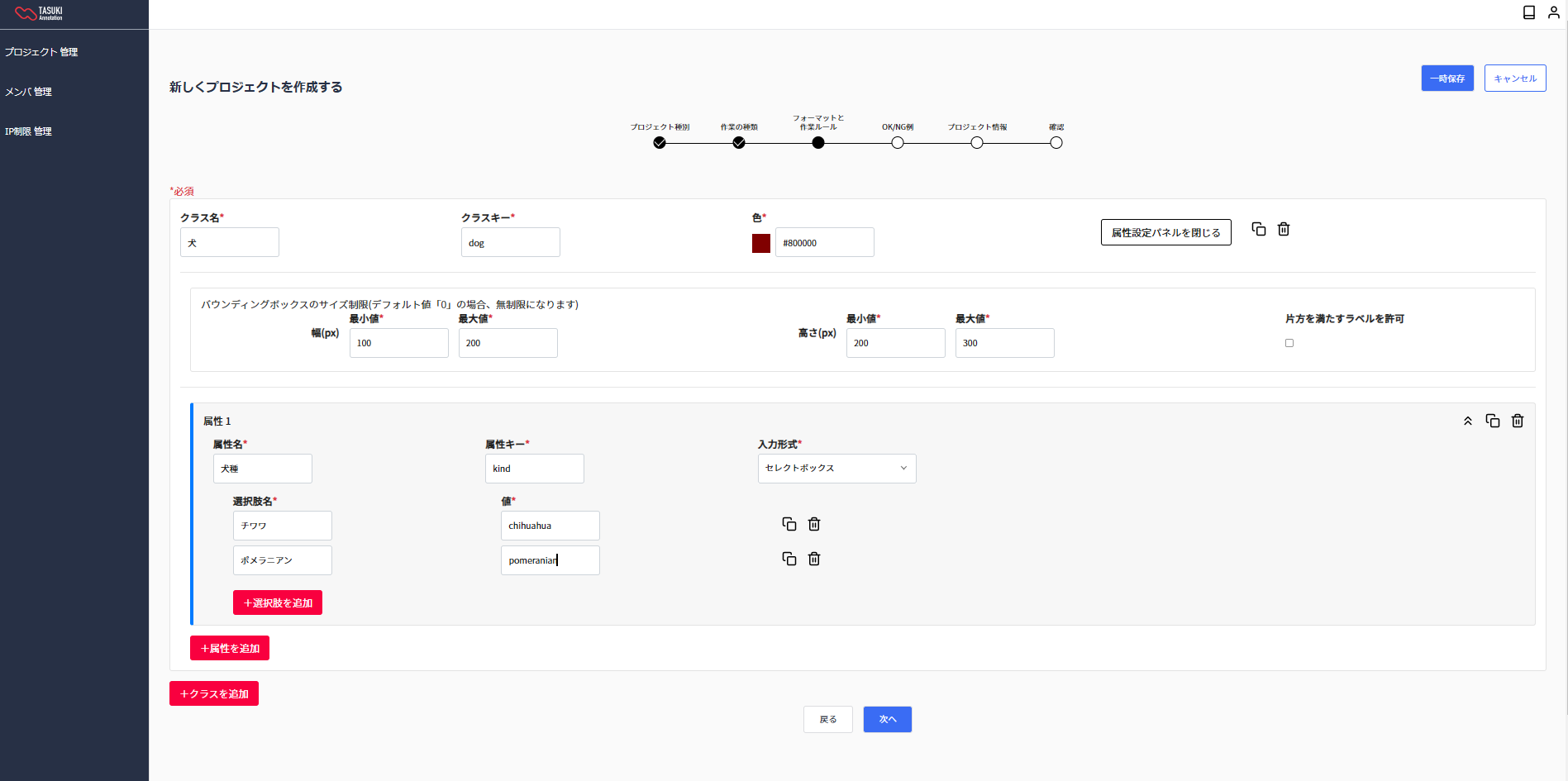Jump to 確認 step marker
Image resolution: width=1568 pixels, height=781 pixels.
[x=1056, y=142]
